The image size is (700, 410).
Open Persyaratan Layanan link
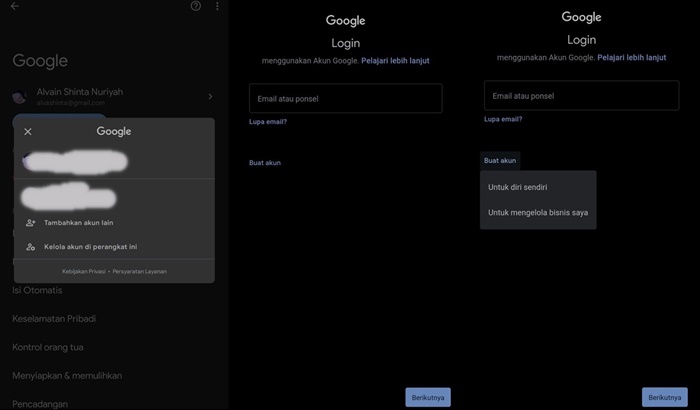pos(139,271)
